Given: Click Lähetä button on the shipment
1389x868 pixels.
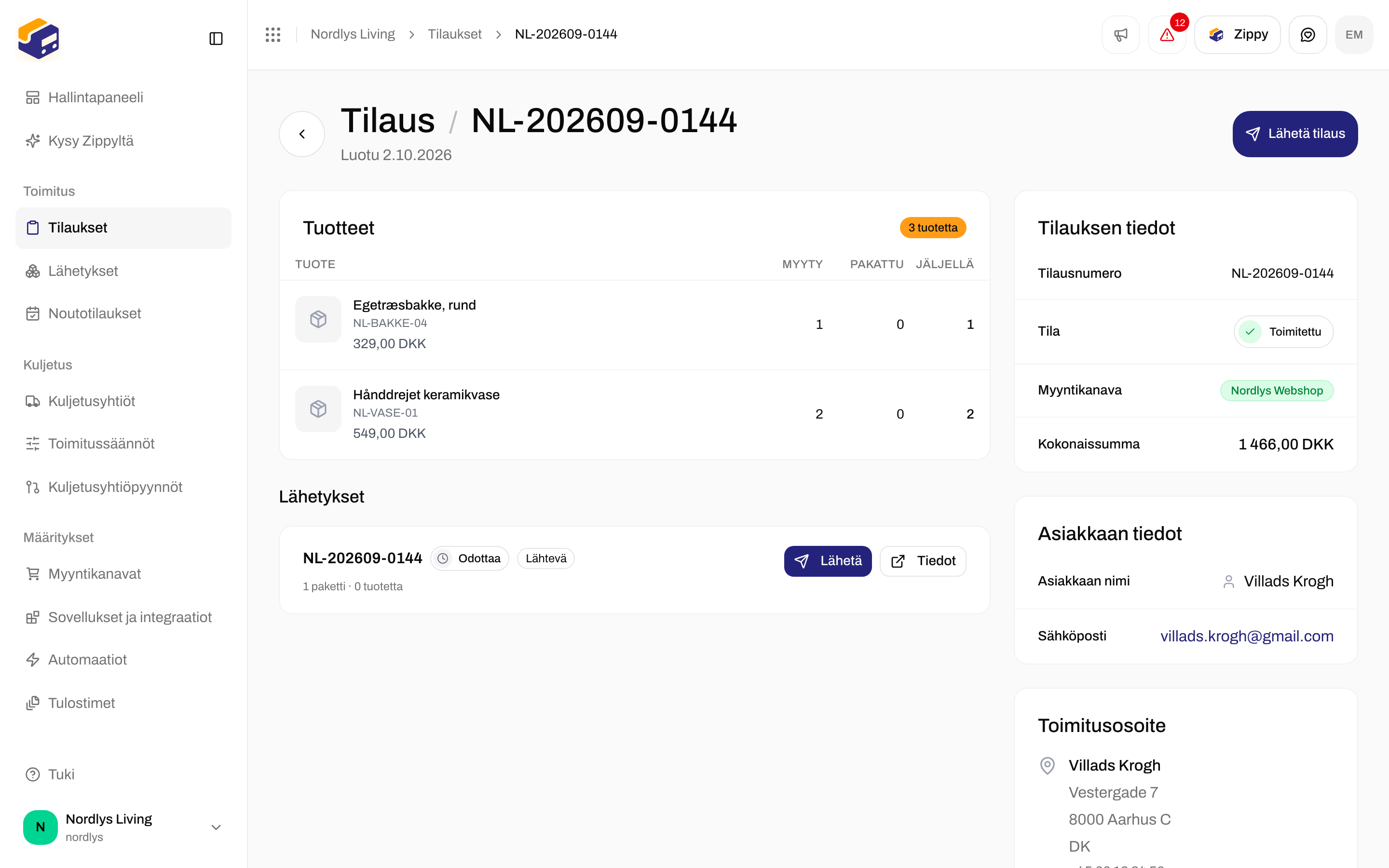Looking at the screenshot, I should coord(828,561).
